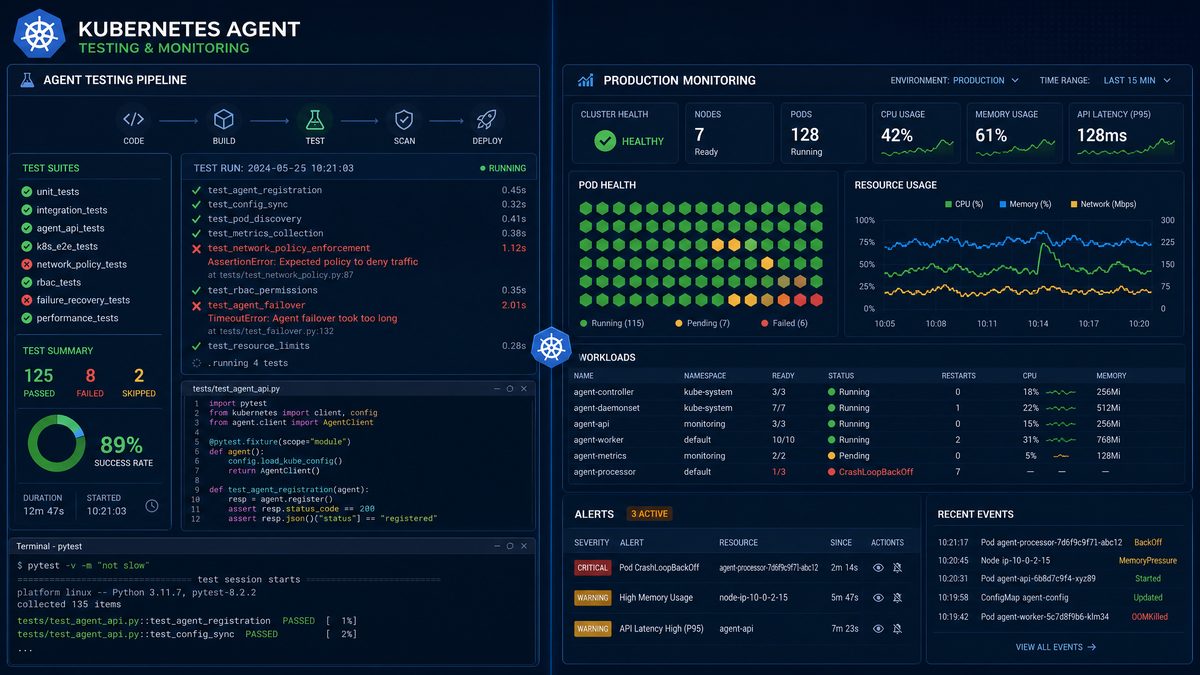Open the View All Events link

click(1055, 647)
